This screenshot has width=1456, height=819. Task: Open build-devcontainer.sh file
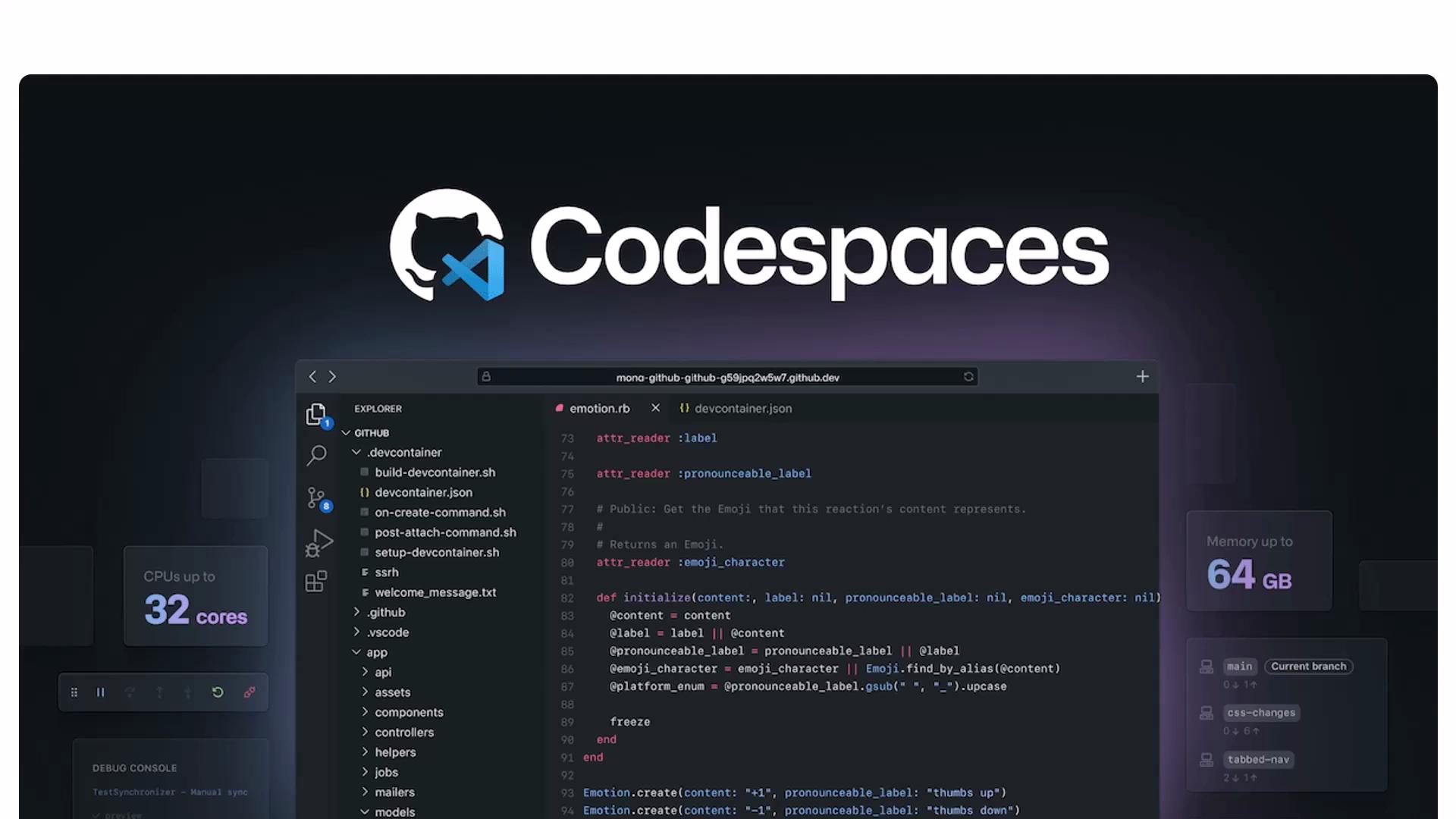point(435,472)
